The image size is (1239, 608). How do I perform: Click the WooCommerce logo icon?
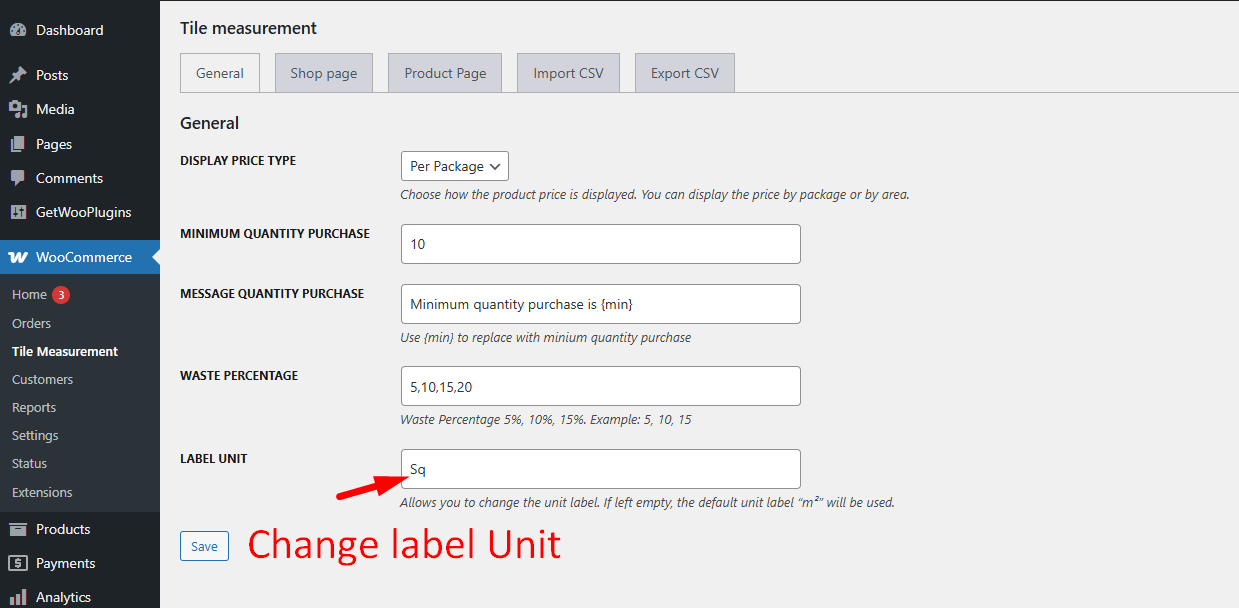tap(18, 257)
